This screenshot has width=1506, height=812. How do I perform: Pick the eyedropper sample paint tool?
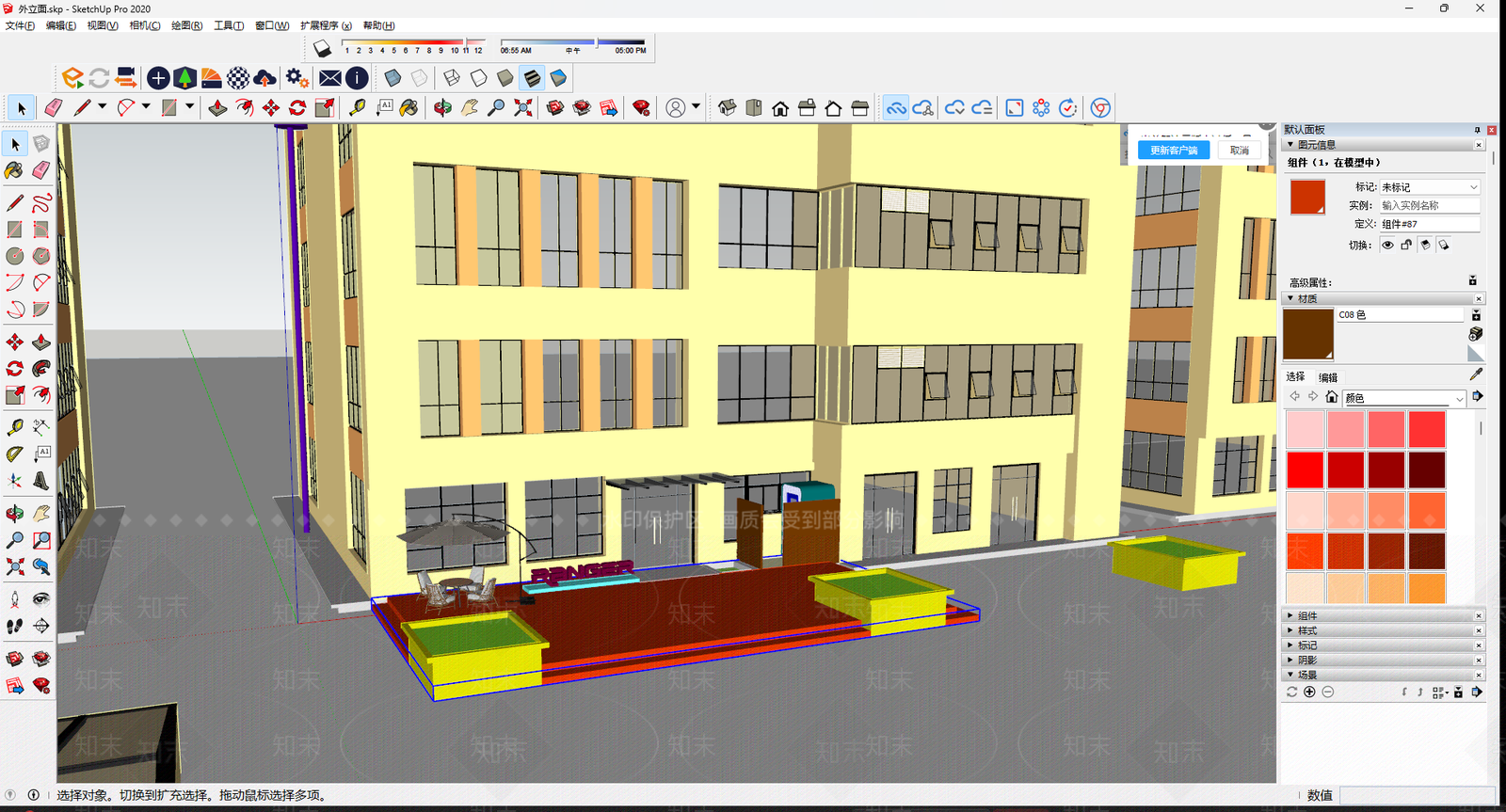pos(1476,374)
